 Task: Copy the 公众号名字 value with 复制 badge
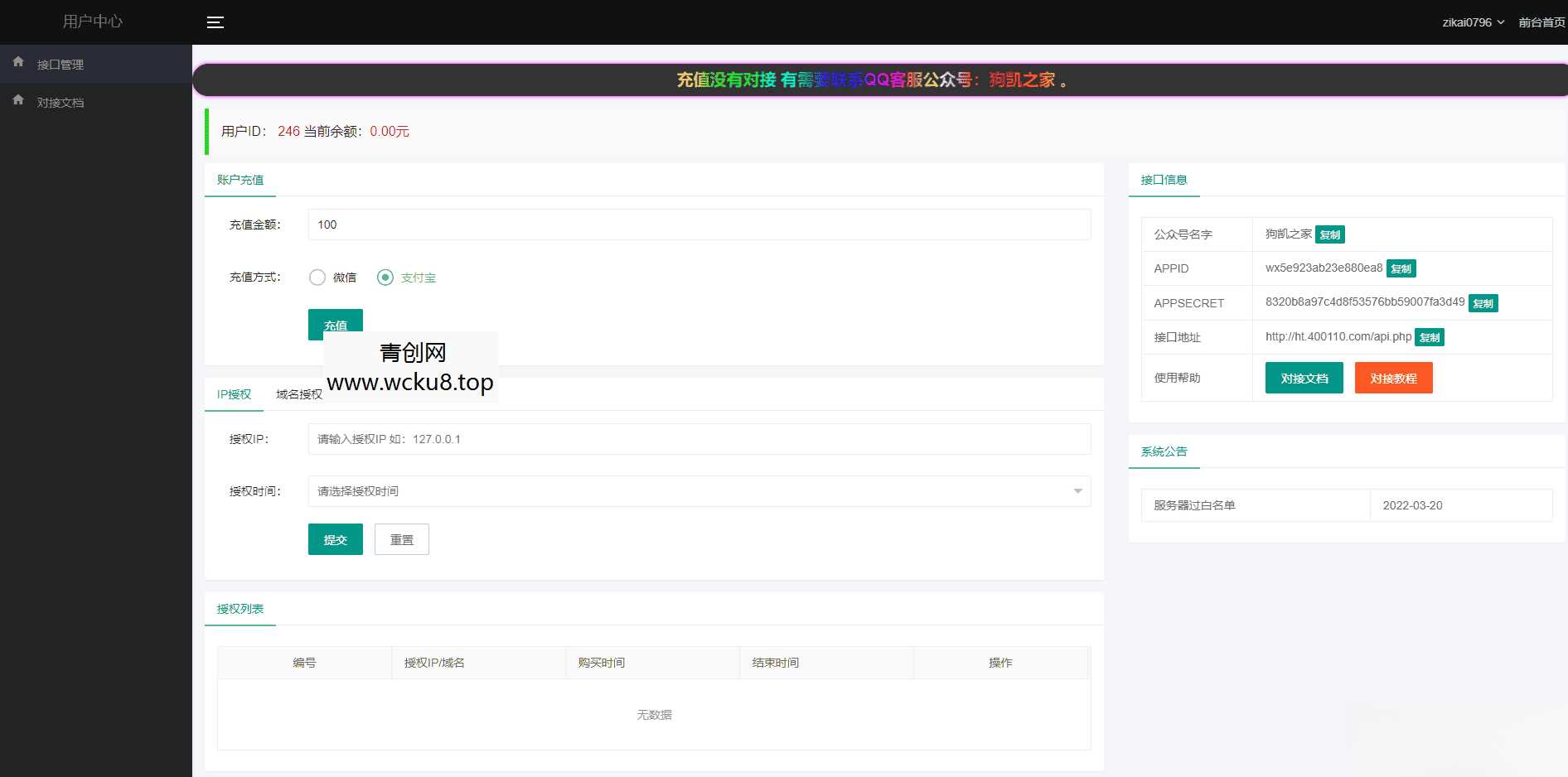coord(1329,235)
